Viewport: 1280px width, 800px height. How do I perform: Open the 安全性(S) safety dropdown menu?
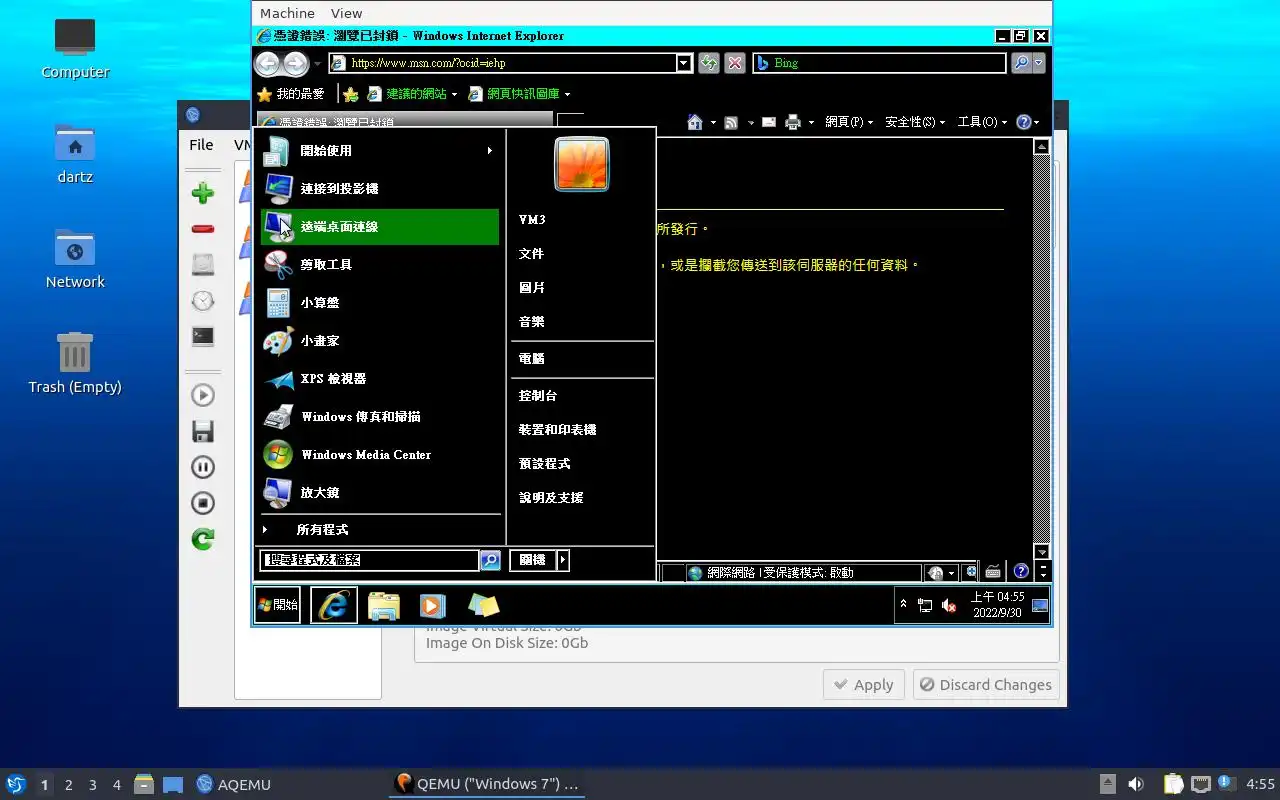(x=914, y=122)
